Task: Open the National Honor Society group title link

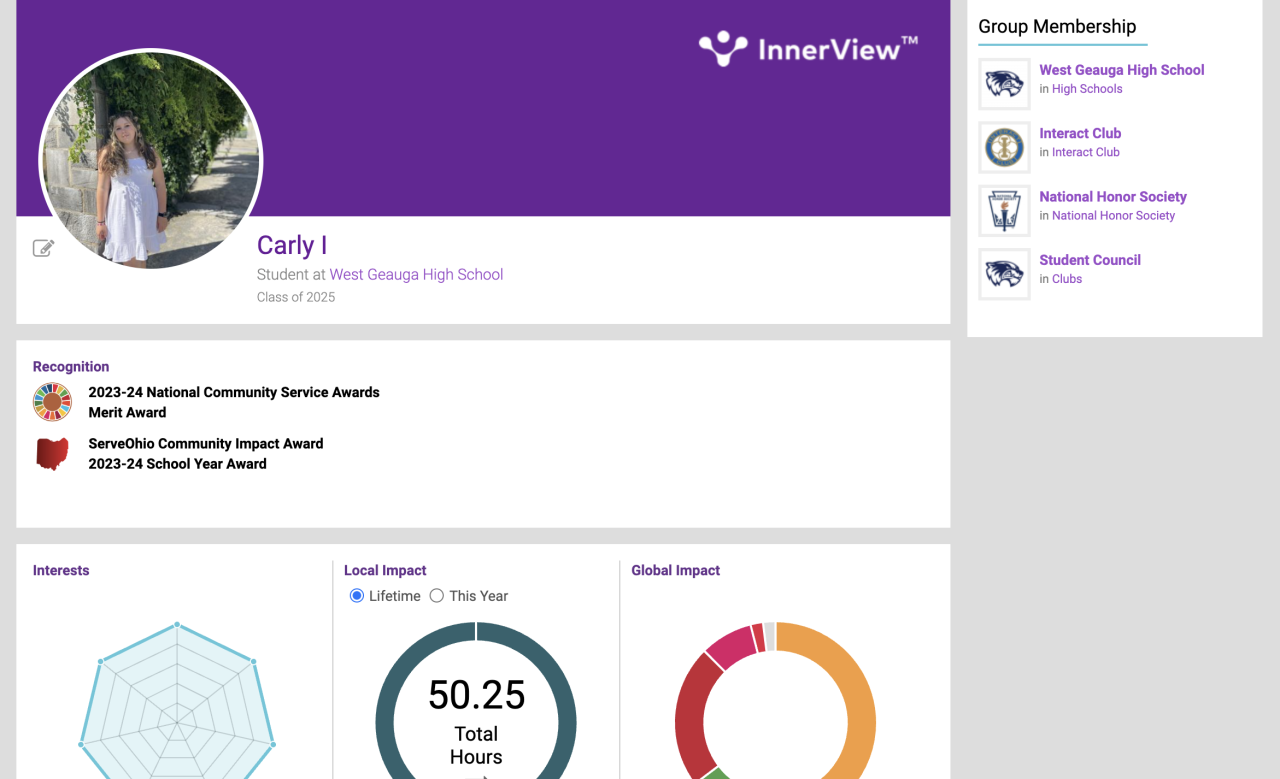Action: 1113,197
